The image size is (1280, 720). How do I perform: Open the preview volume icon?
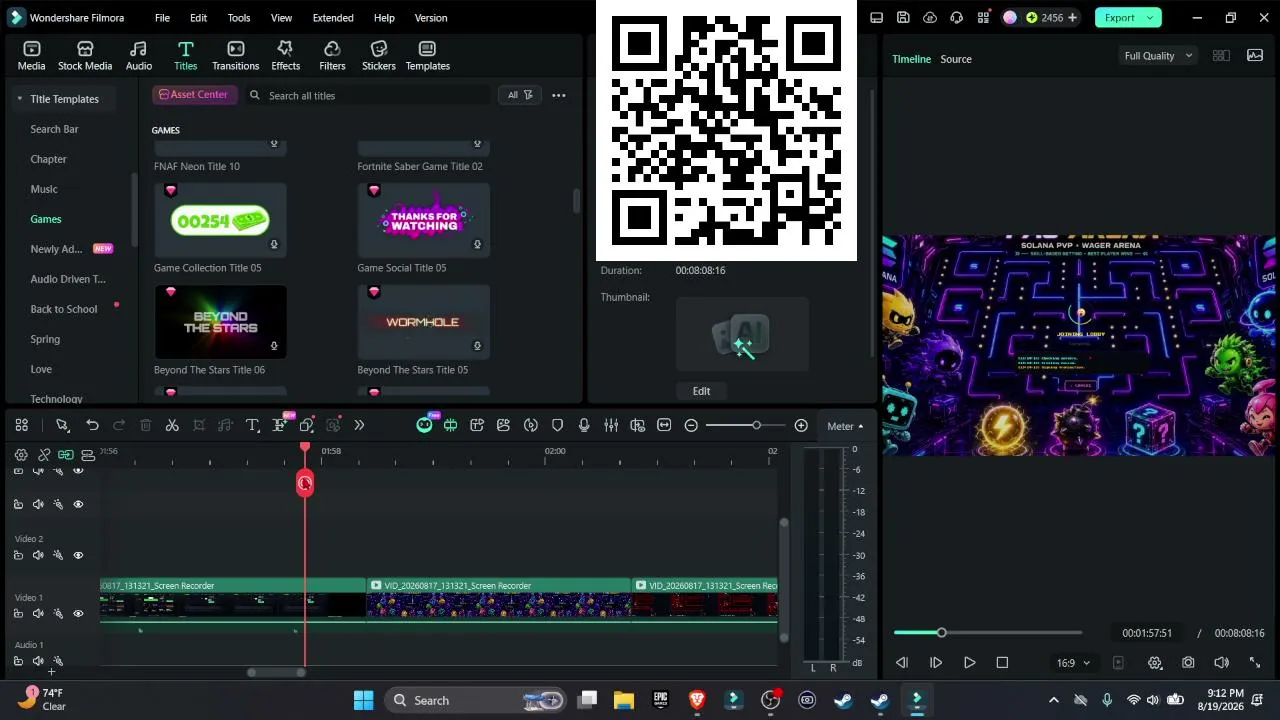[x=1221, y=663]
